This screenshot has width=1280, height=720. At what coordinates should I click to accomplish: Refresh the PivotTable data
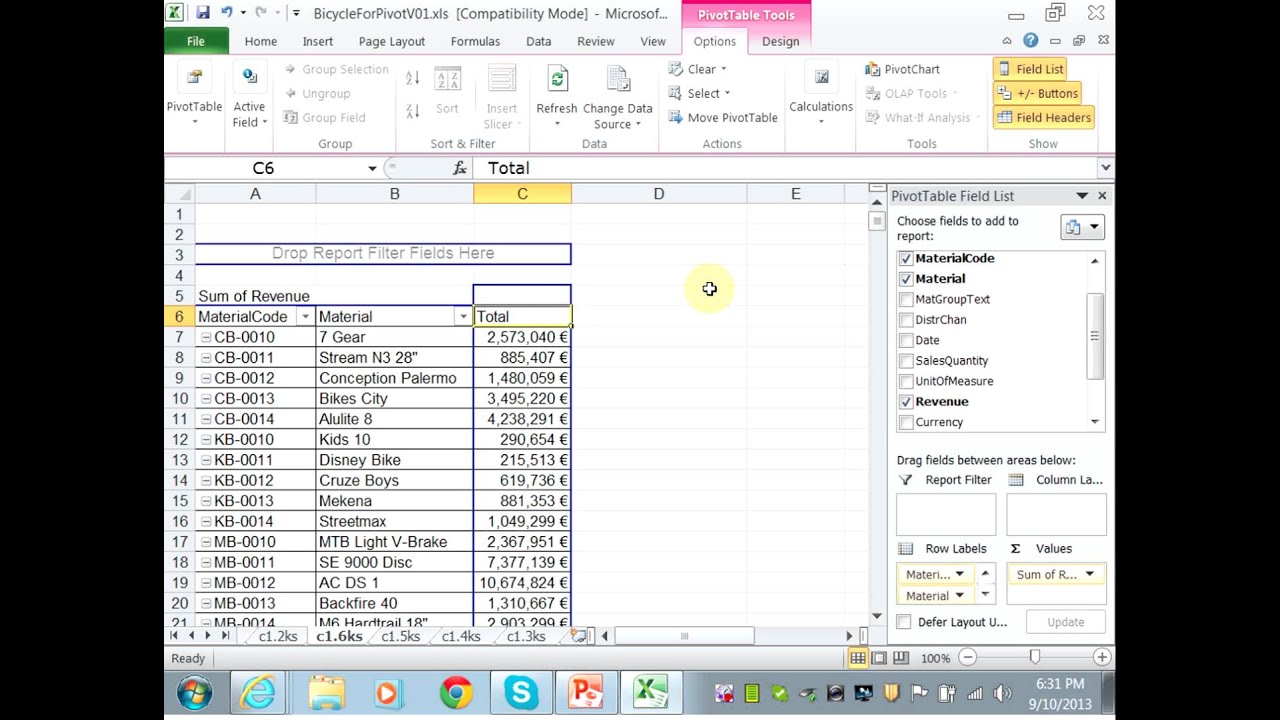pos(557,96)
